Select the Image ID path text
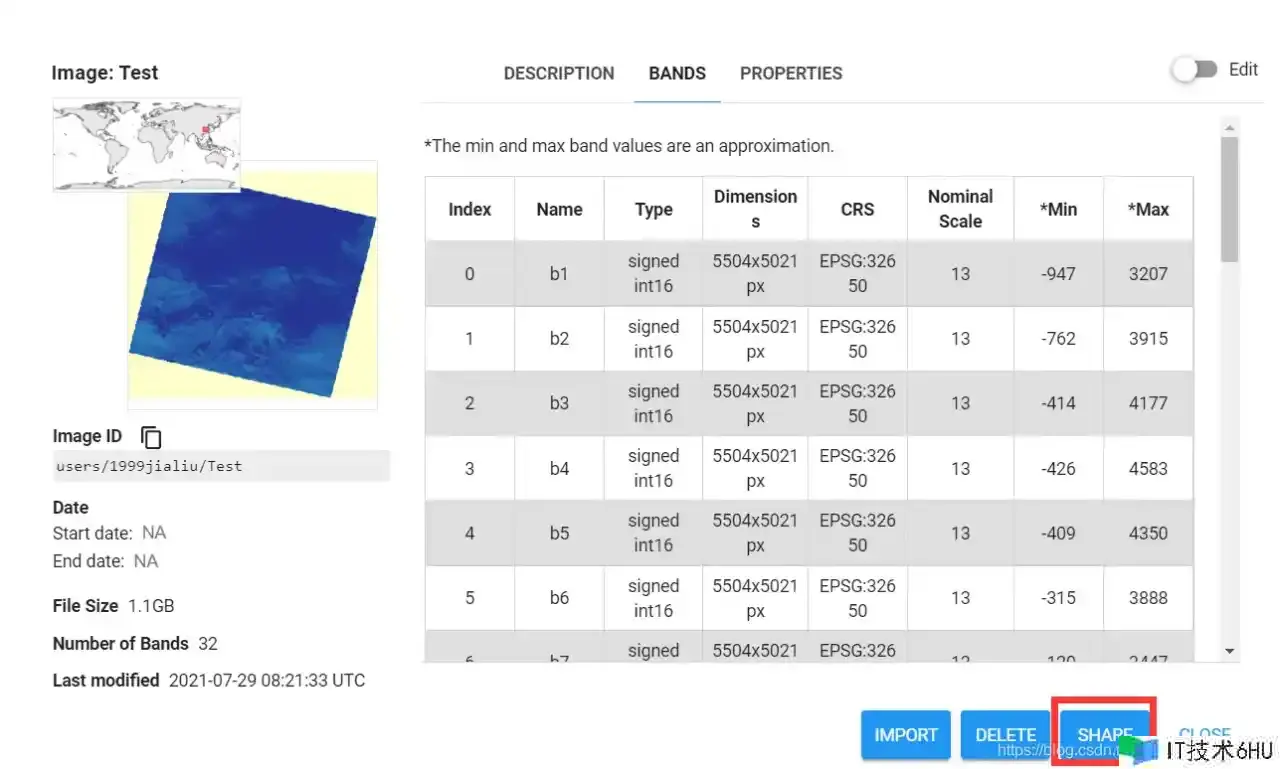Screen dimensions: 1280x769 tap(148, 466)
